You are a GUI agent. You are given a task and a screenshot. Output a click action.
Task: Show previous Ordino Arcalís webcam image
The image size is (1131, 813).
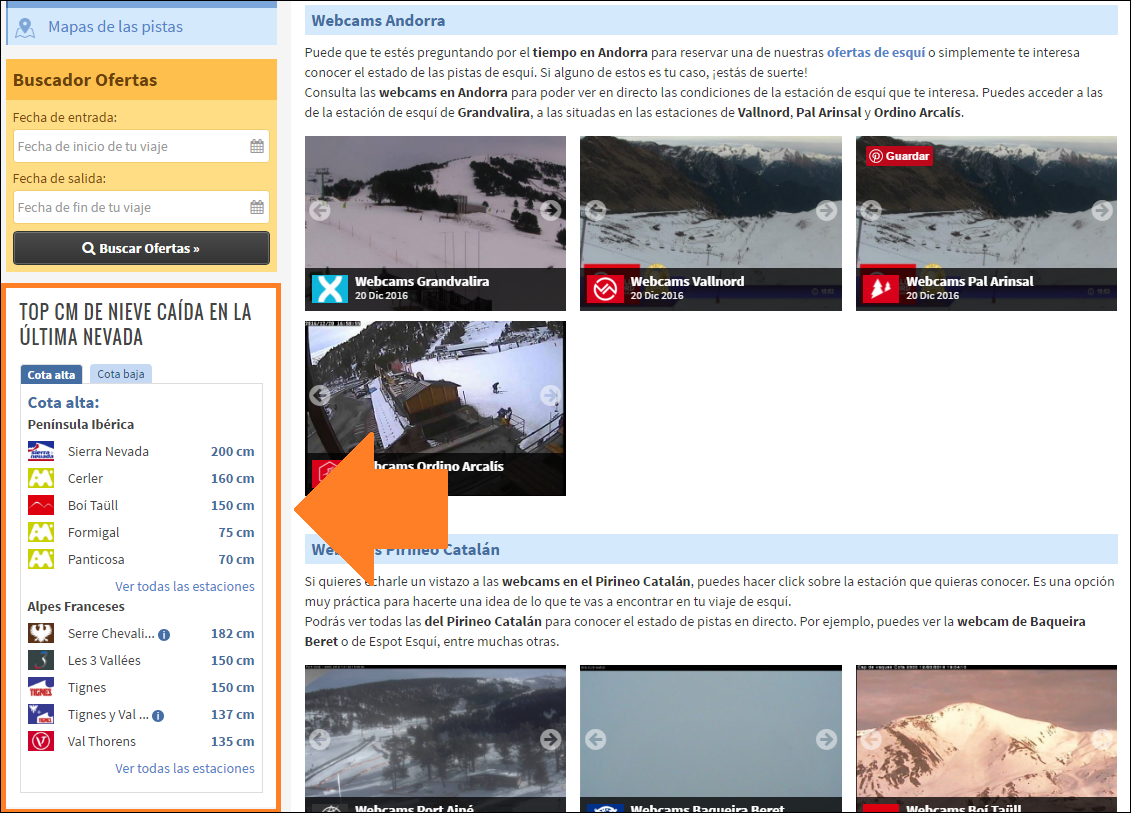click(320, 395)
